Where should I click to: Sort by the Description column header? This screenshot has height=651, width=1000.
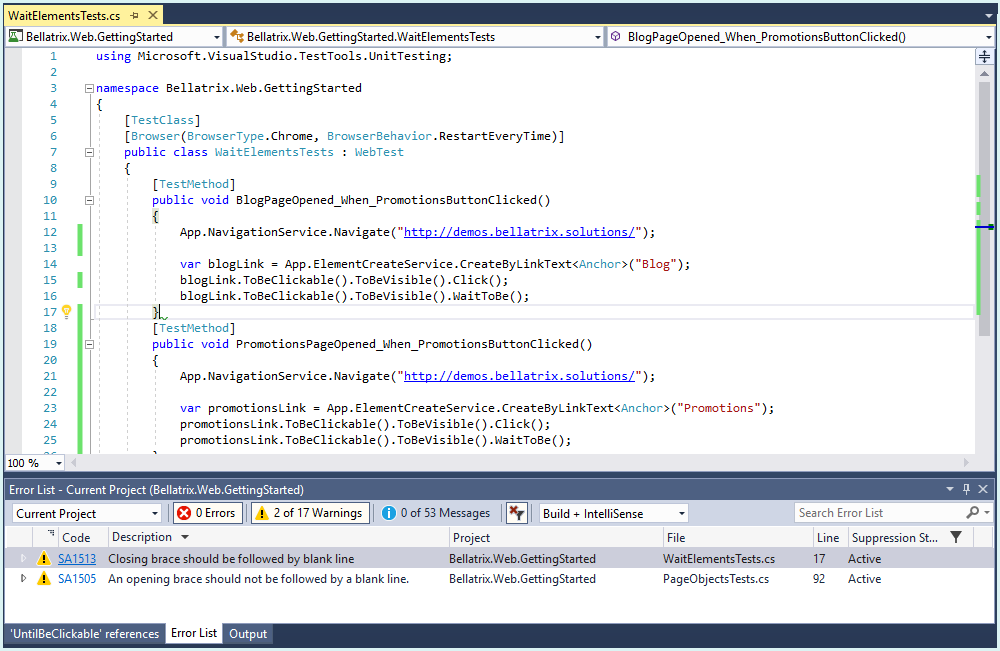(278, 538)
